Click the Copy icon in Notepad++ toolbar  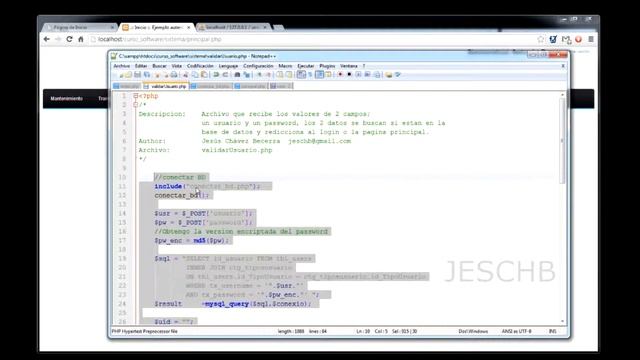coord(195,75)
